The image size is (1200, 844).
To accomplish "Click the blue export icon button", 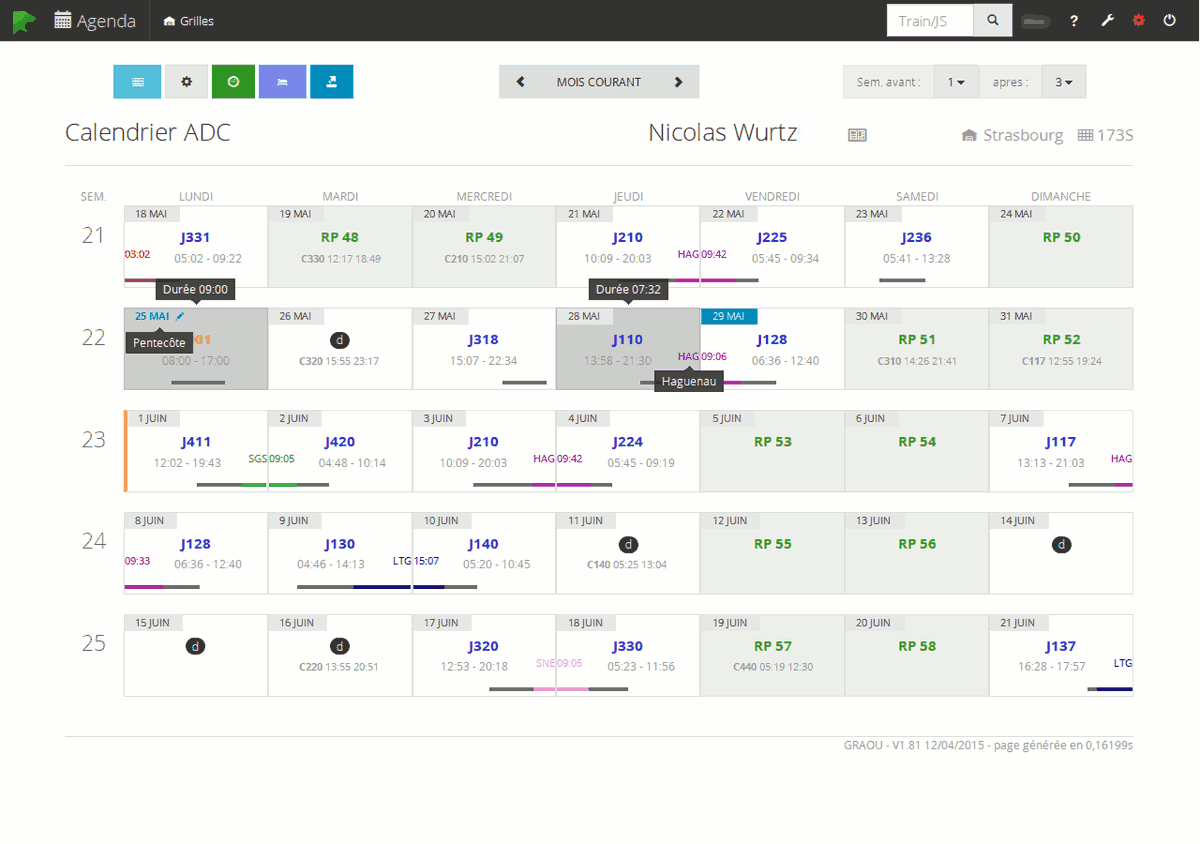I will pos(331,82).
